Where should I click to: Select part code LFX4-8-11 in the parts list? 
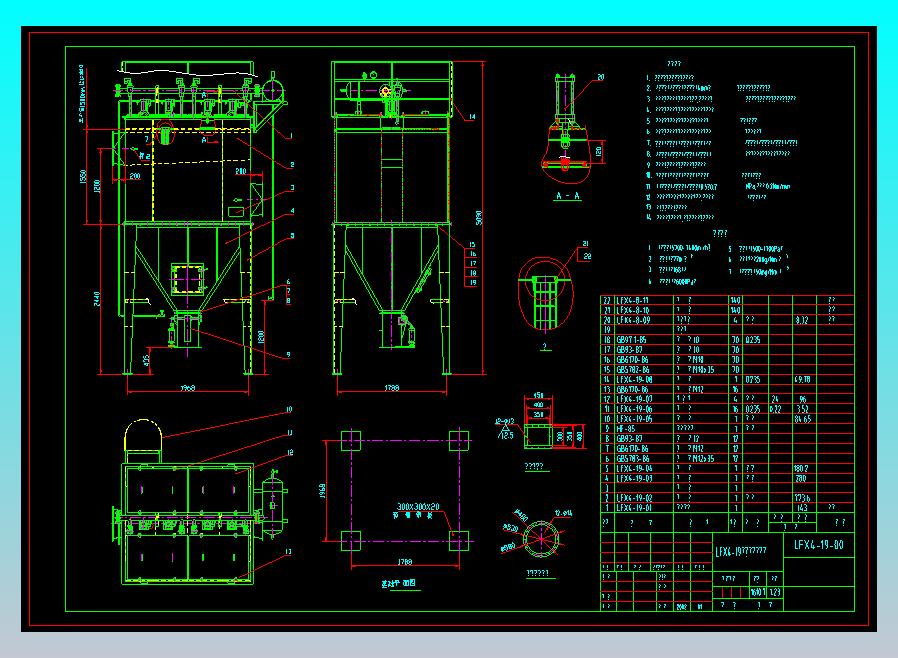click(633, 300)
